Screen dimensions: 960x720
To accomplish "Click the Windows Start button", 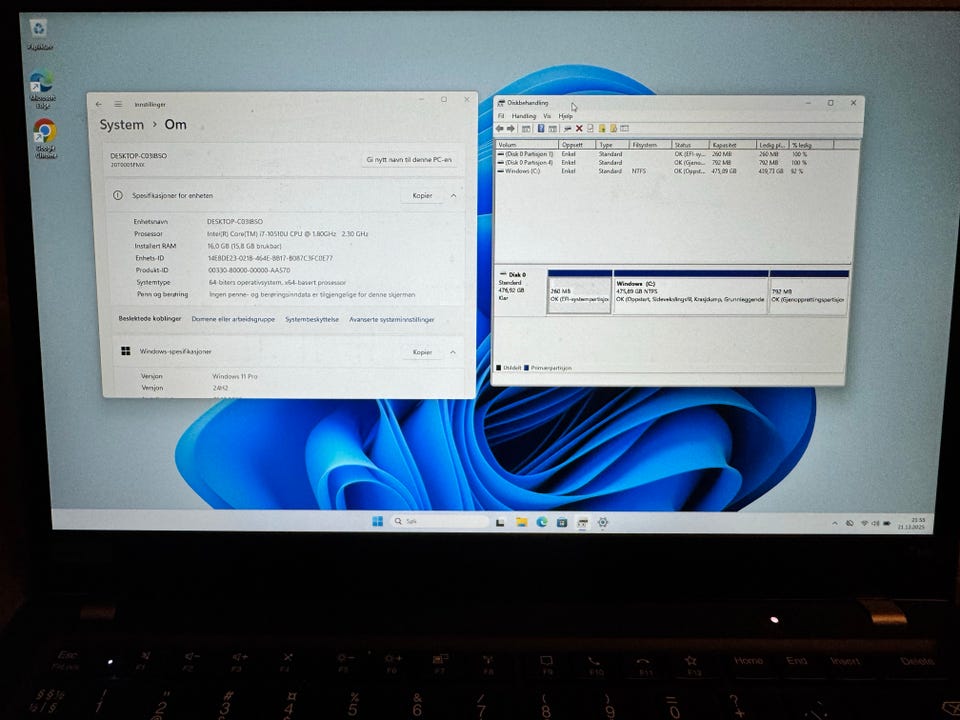I will pyautogui.click(x=377, y=522).
